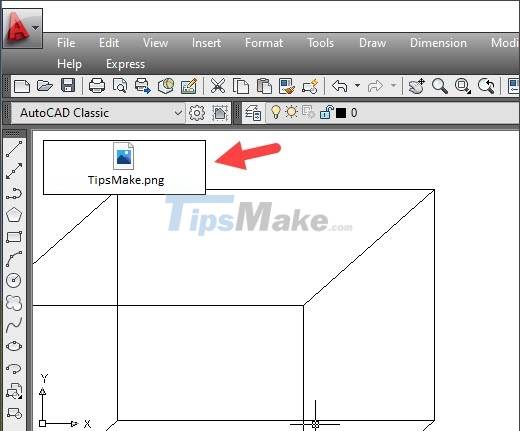Paste with the clipboard icon
This screenshot has width=520, height=431.
[x=264, y=86]
